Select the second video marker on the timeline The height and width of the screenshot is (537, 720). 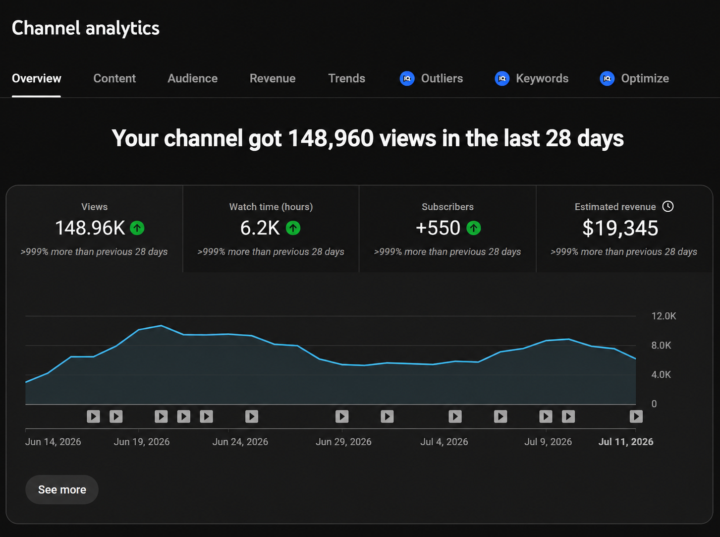[x=116, y=416]
